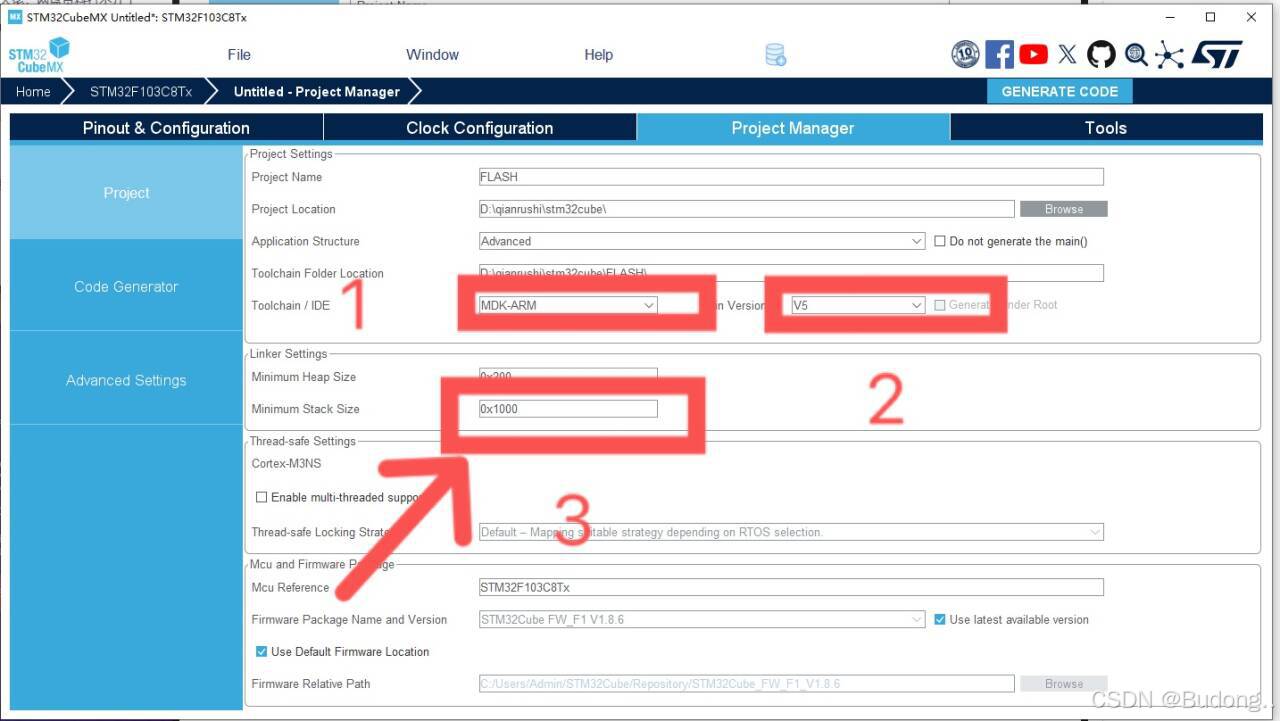Image resolution: width=1280 pixels, height=721 pixels.
Task: Click the Project Name field
Action: 791,177
